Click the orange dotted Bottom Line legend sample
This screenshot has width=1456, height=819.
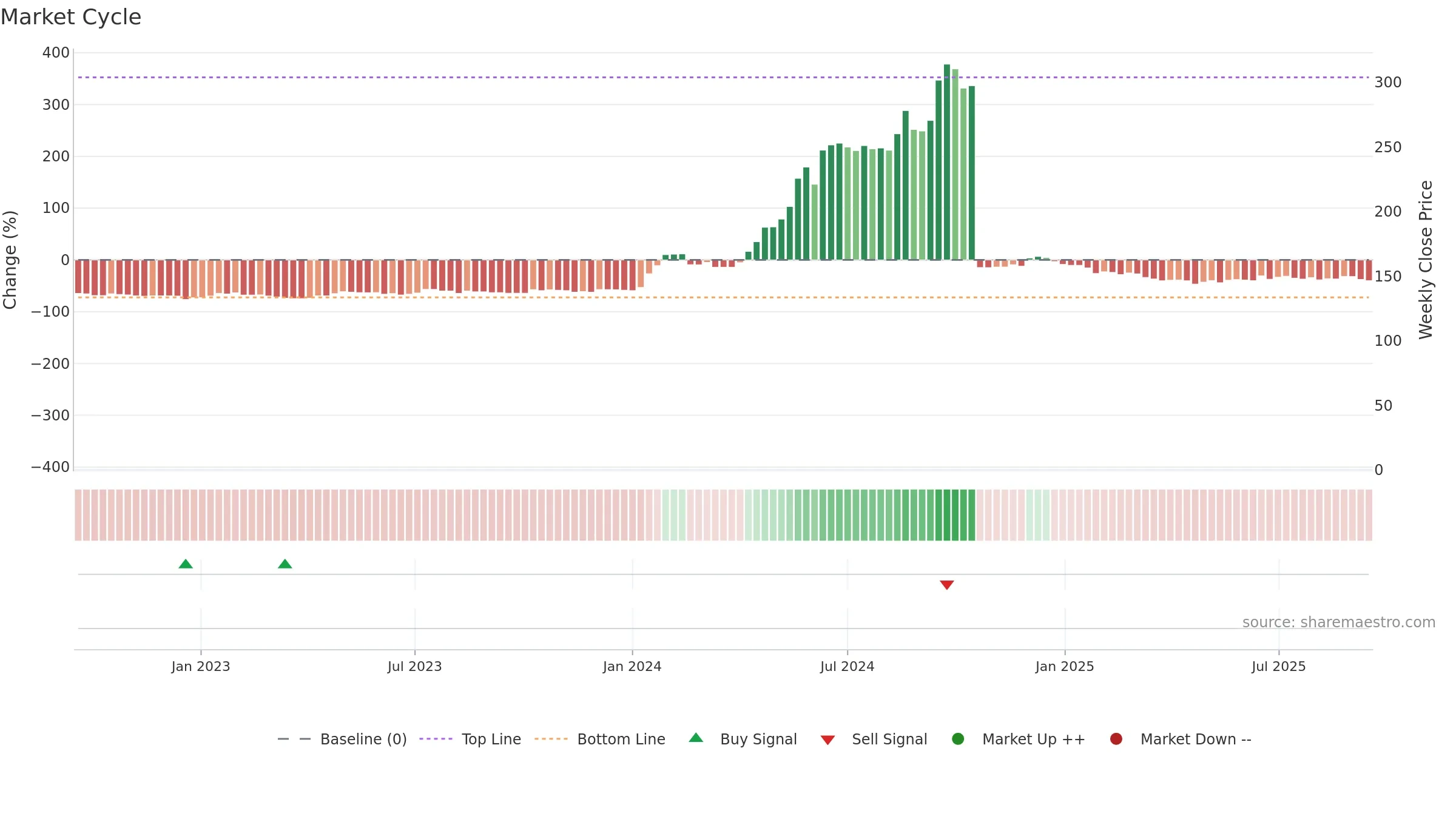click(x=551, y=739)
